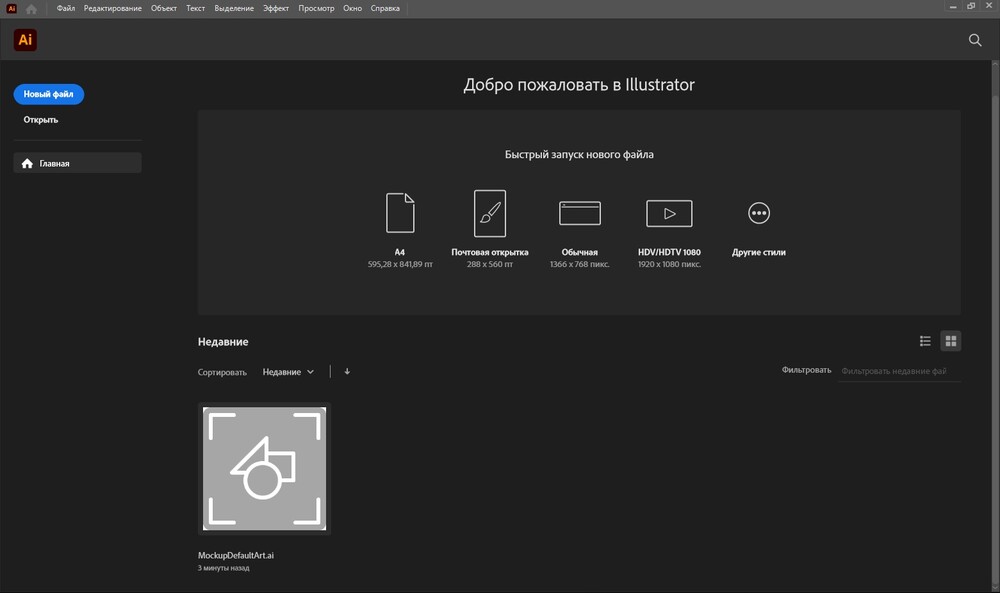This screenshot has width=1000, height=593.
Task: Click the filter recent files field
Action: [x=897, y=371]
